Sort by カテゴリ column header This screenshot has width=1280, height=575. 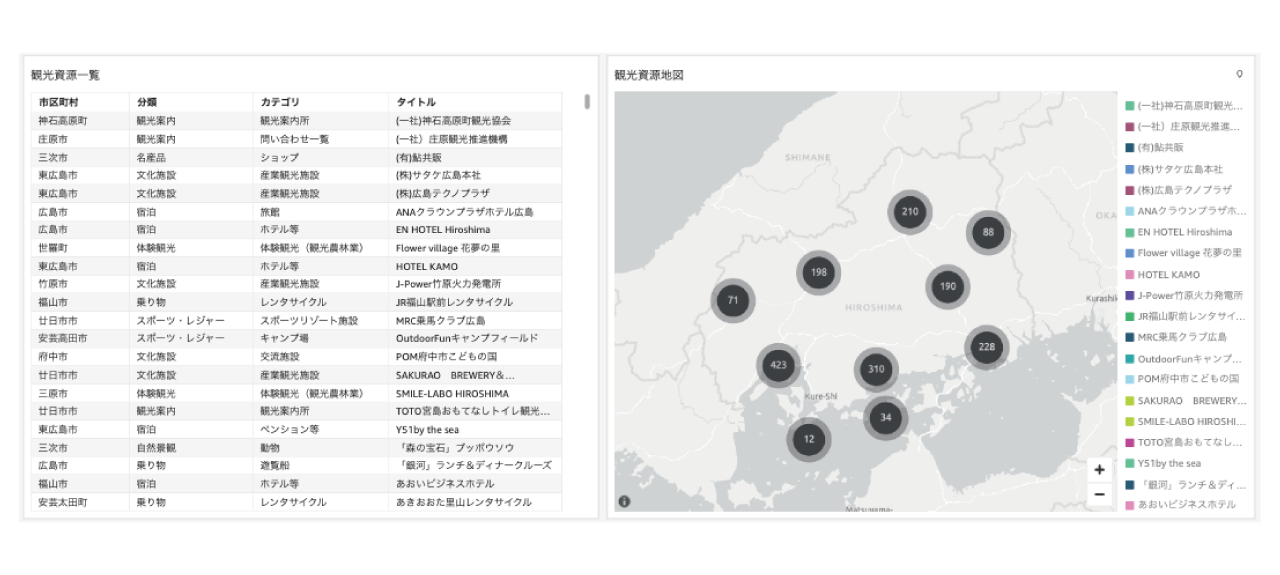[x=280, y=102]
